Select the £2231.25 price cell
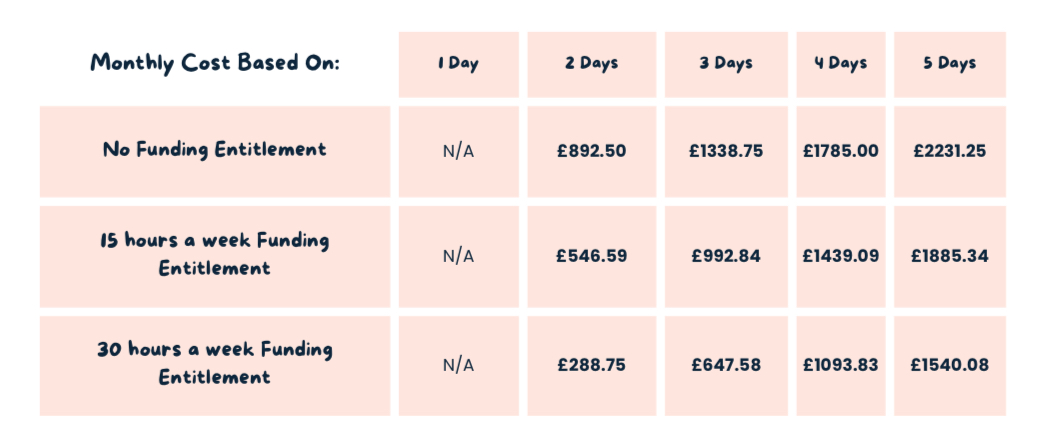The height and width of the screenshot is (433, 1042). tap(950, 151)
